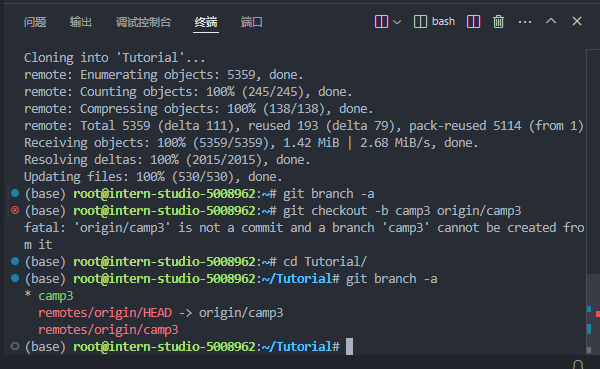This screenshot has width=600, height=369.
Task: Open the 调试控制台 tab
Action: point(143,22)
